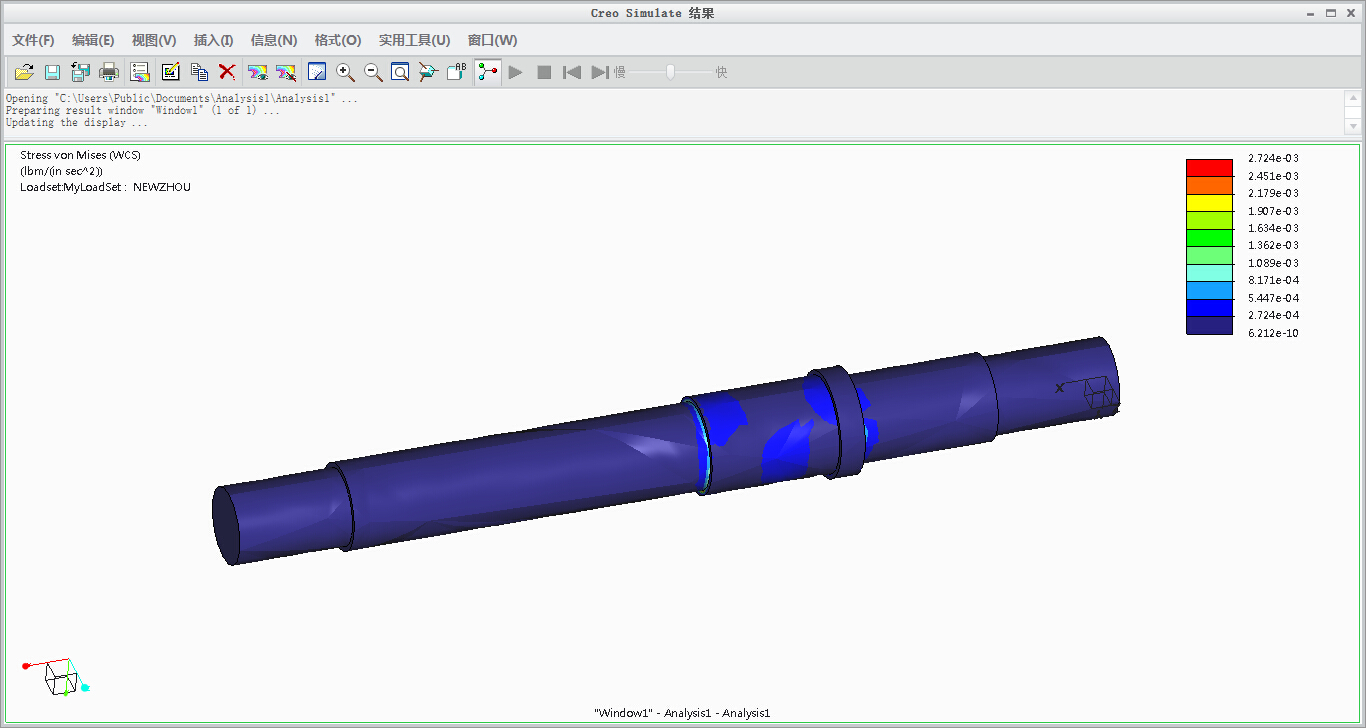Open the 实用工具(U) menu
Image resolution: width=1366 pixels, height=728 pixels.
point(414,40)
